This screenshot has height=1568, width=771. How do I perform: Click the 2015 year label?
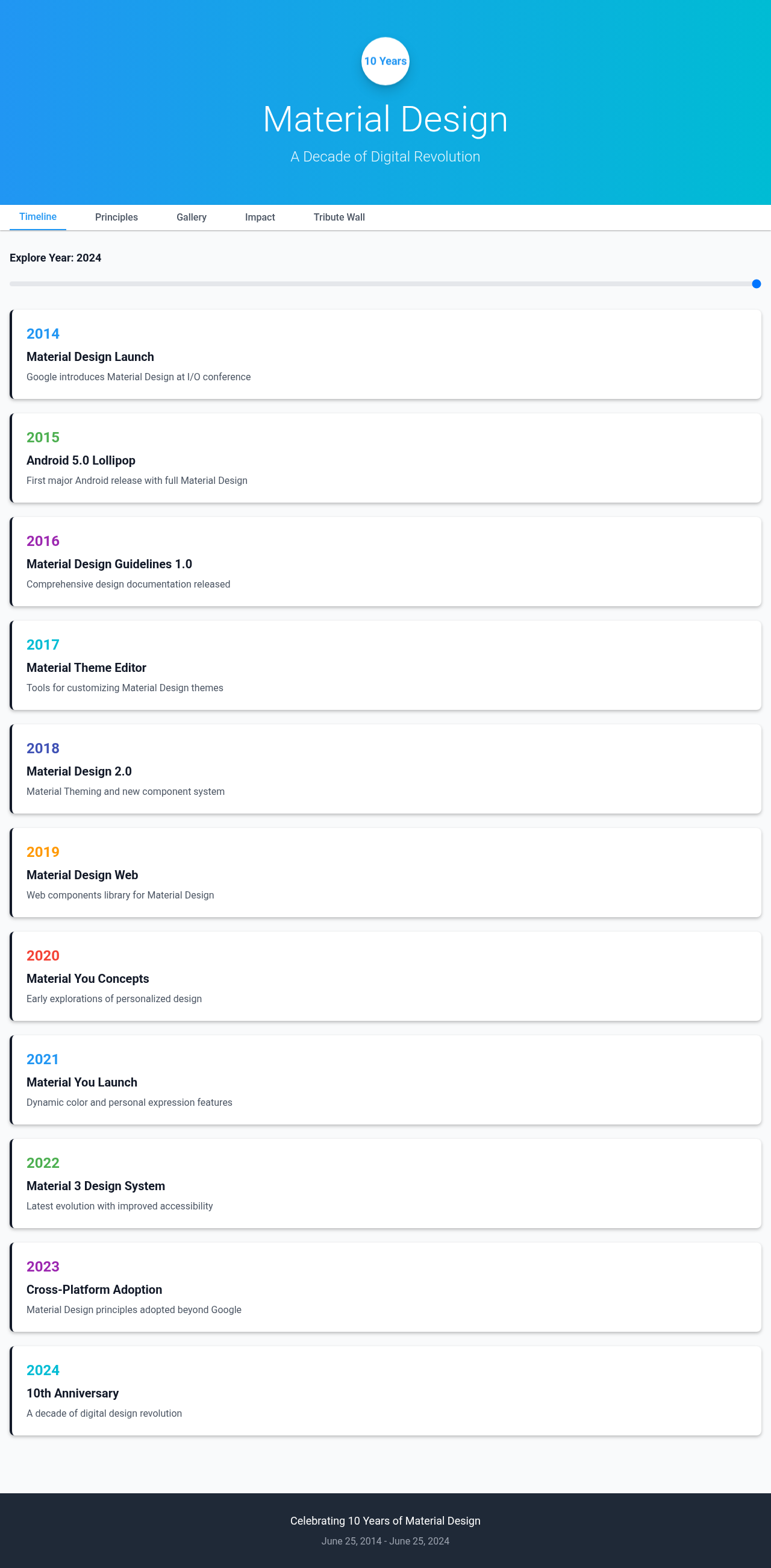[43, 437]
